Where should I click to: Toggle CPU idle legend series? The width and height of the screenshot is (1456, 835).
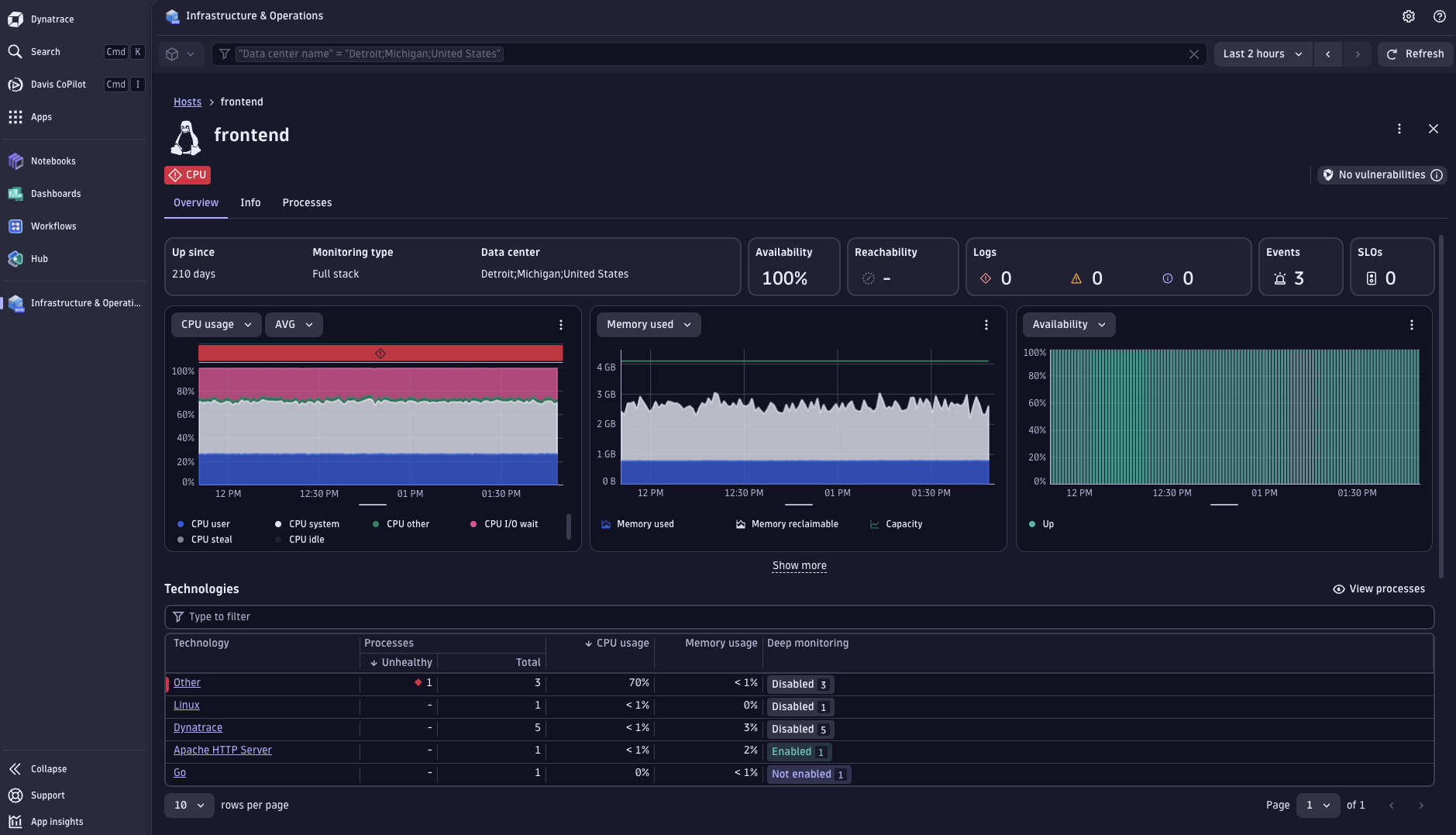tap(300, 540)
